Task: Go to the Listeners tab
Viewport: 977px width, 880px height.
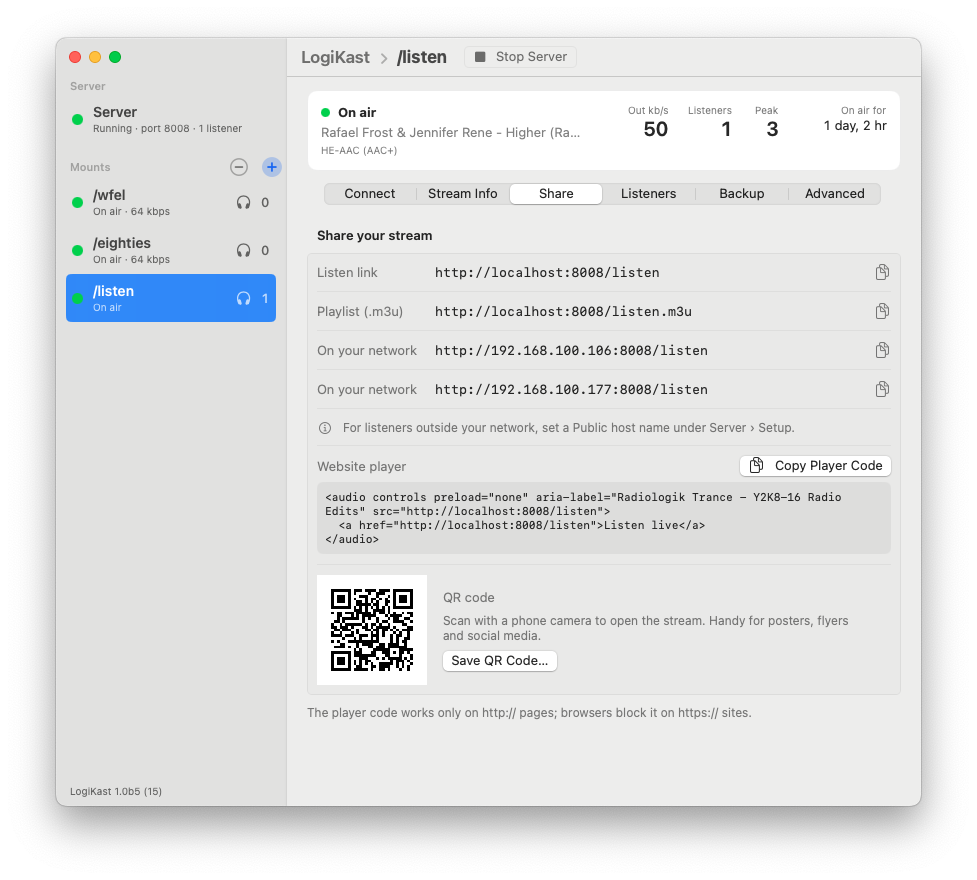Action: tap(648, 194)
